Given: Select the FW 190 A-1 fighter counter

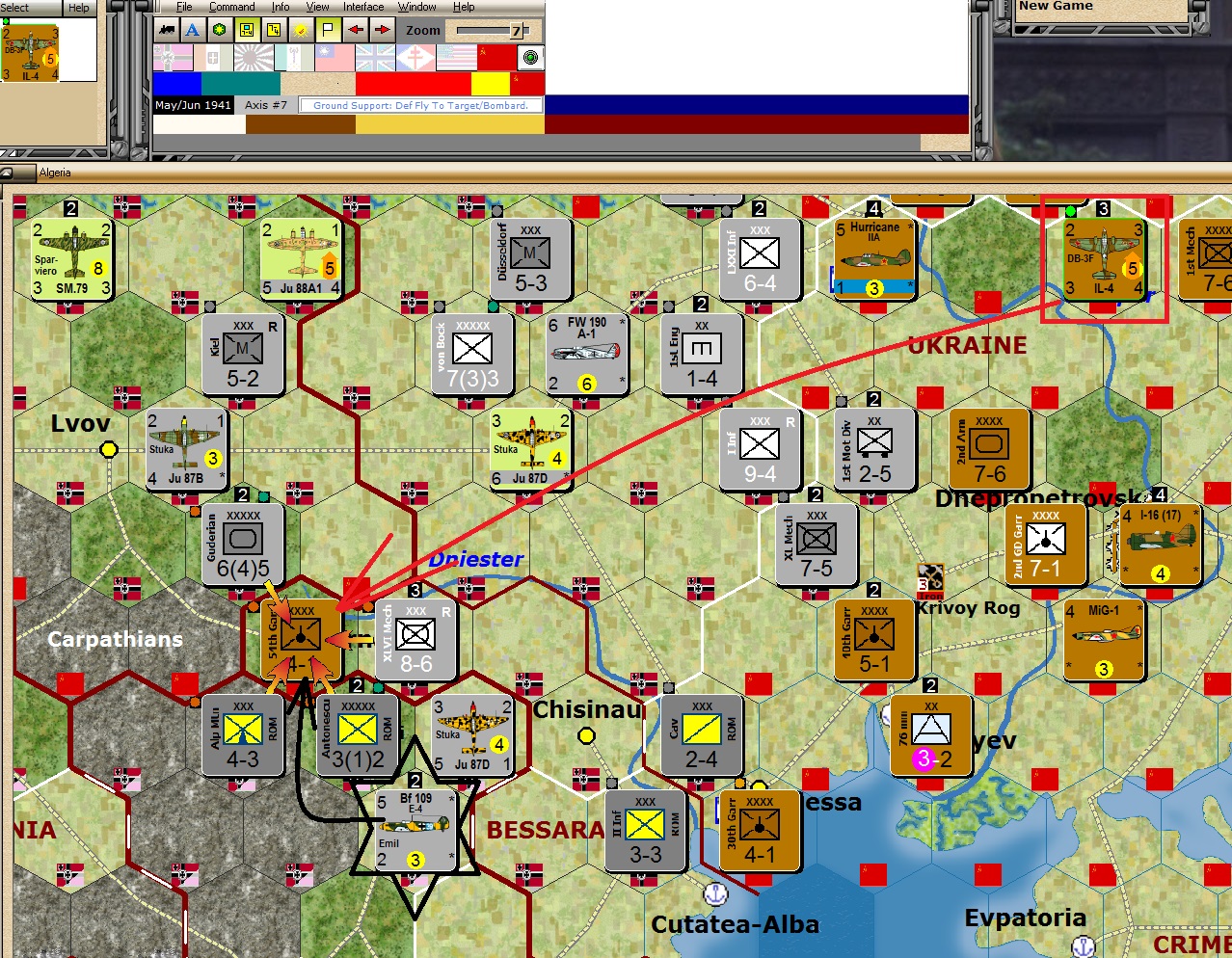Looking at the screenshot, I should pyautogui.click(x=587, y=354).
